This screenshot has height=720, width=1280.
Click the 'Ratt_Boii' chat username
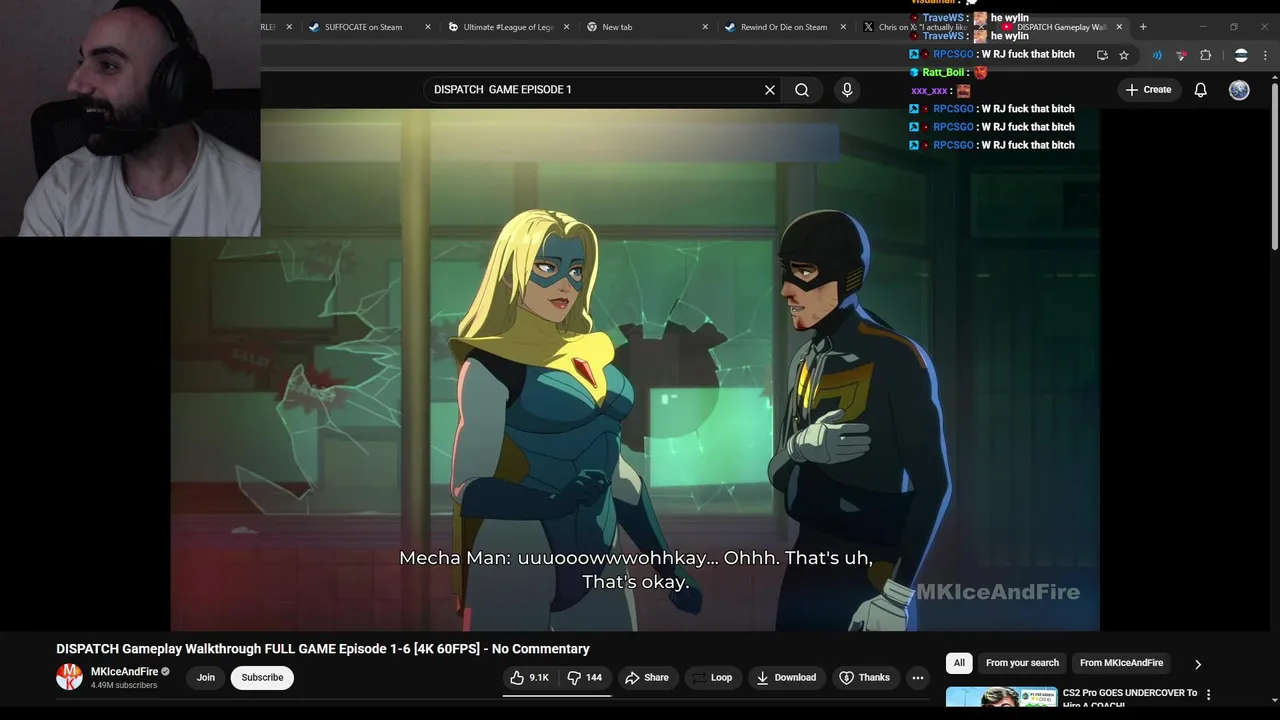click(x=942, y=73)
